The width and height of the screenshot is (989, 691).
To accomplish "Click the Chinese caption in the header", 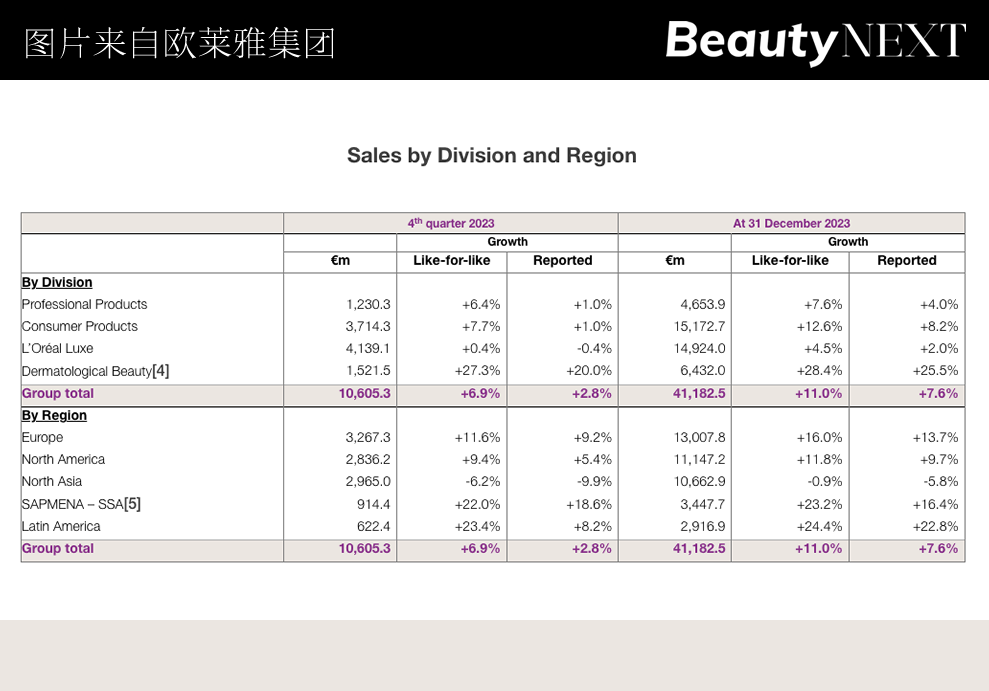I will point(179,43).
